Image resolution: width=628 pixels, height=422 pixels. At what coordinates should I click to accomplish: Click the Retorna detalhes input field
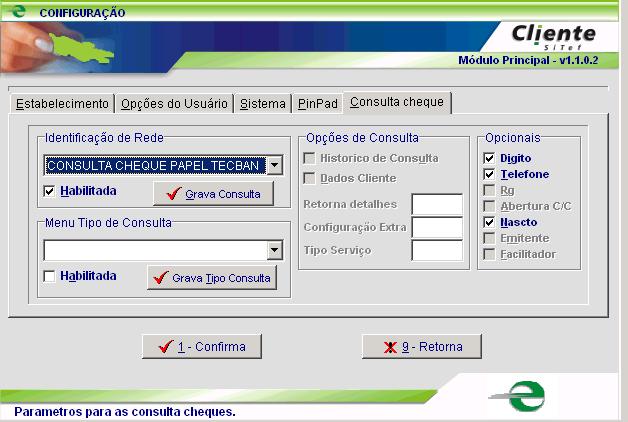pyautogui.click(x=437, y=204)
